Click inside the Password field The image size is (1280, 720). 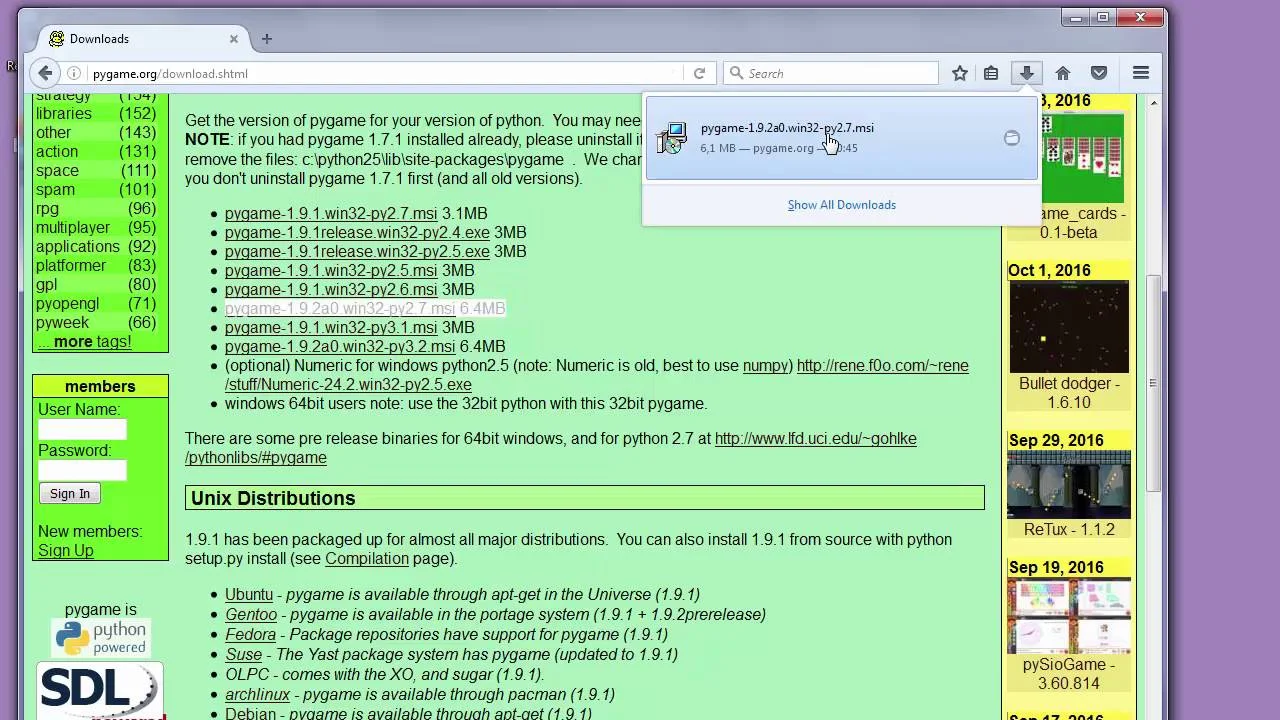coord(82,471)
